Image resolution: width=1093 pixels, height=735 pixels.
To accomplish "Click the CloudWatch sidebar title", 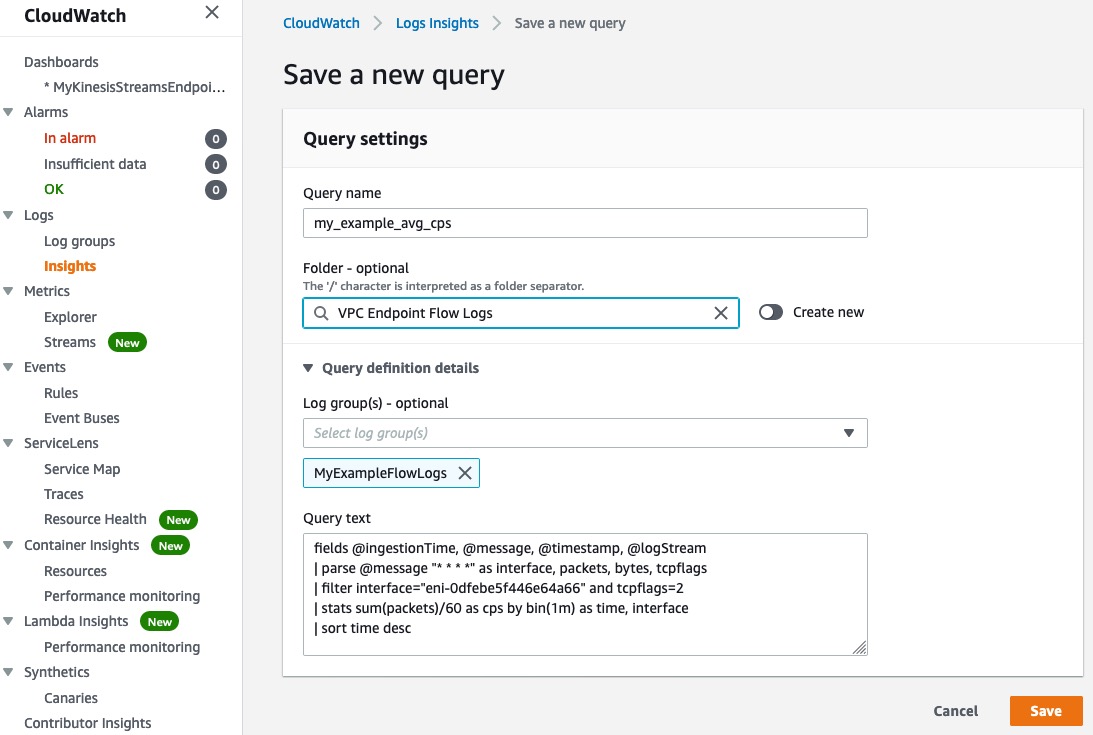I will pos(75,16).
